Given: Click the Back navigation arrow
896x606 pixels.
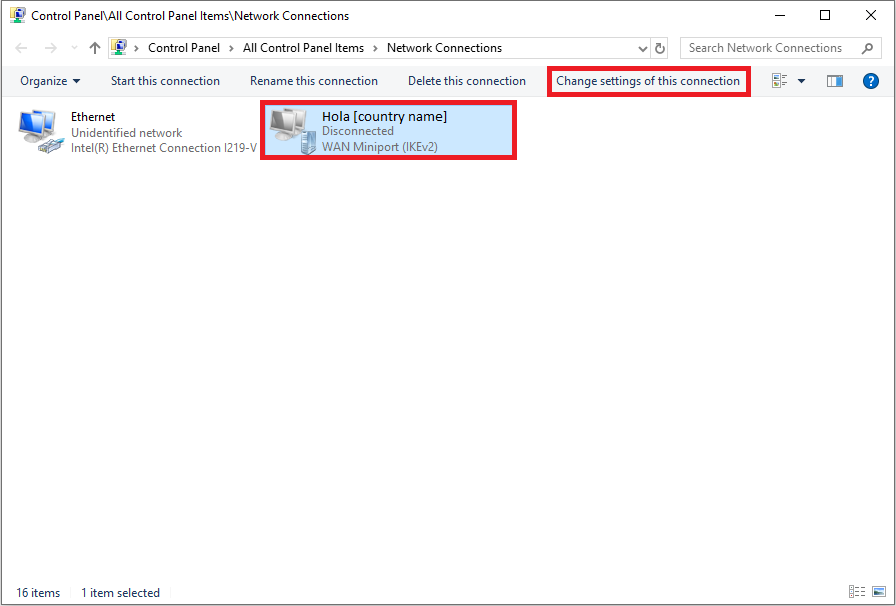Looking at the screenshot, I should click(x=21, y=48).
